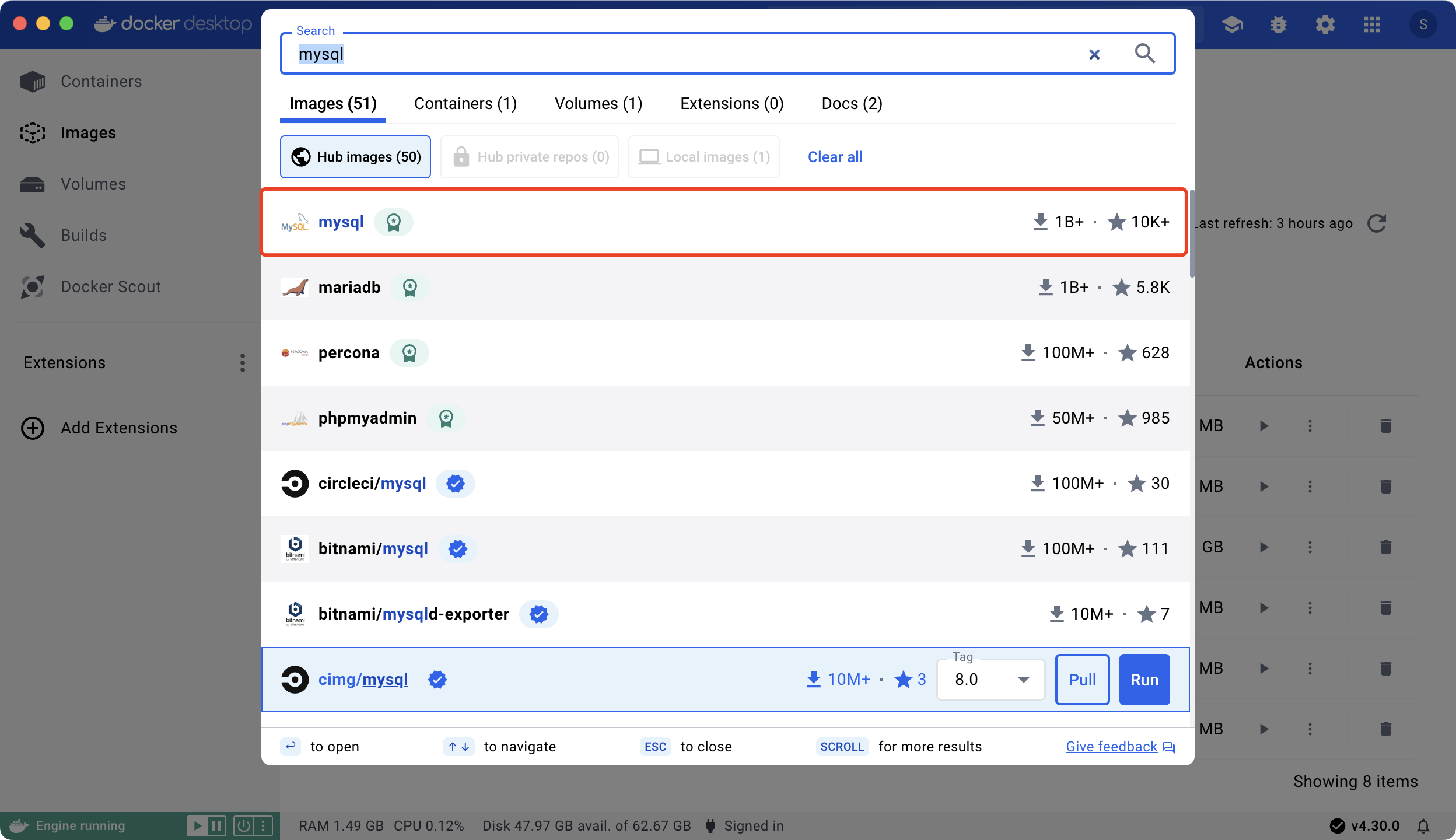Open the engine more-options dots in status bar
The height and width of the screenshot is (840, 1456).
pos(263,826)
